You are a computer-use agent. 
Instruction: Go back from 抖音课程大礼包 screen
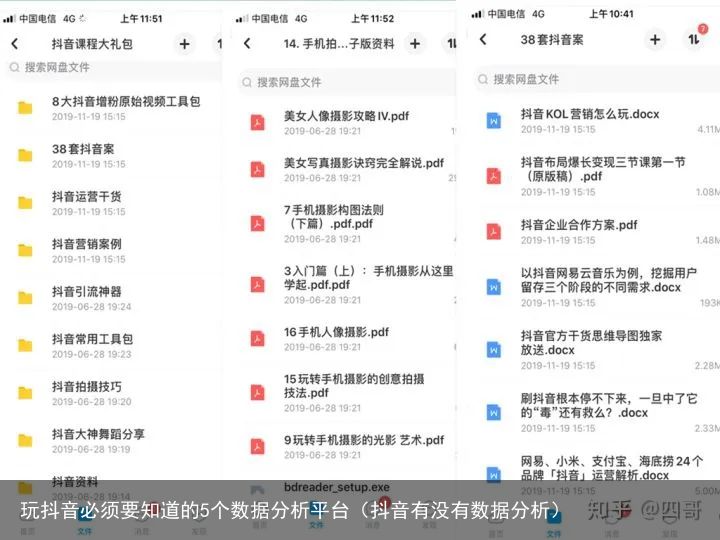point(15,44)
